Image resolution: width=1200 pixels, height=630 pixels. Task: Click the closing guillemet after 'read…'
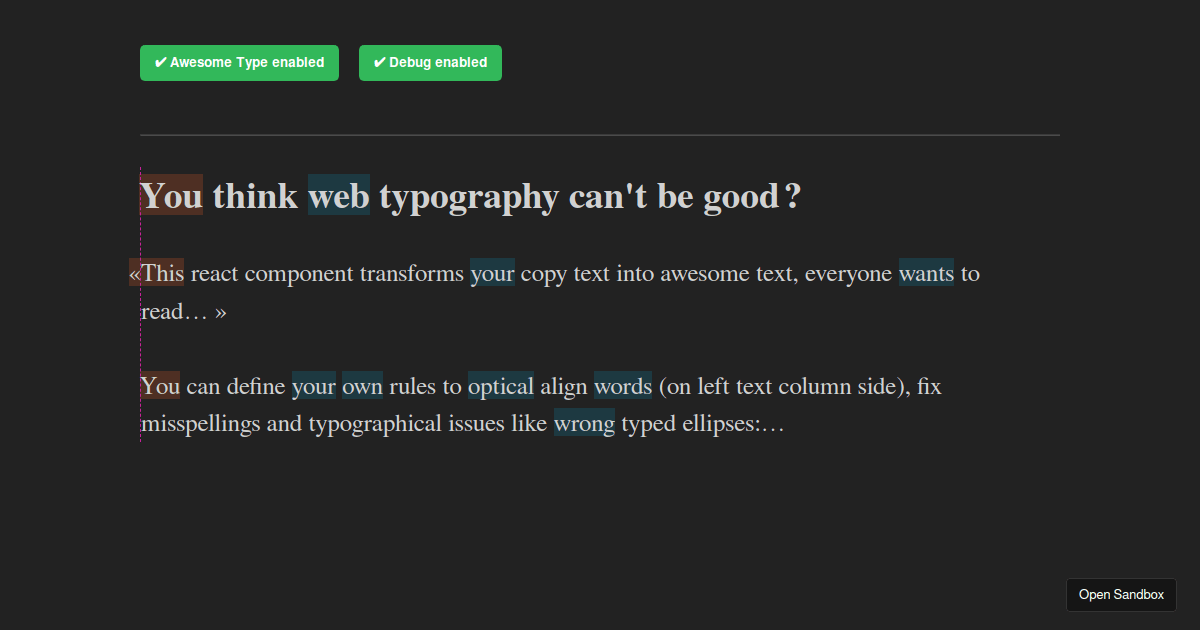coord(221,311)
